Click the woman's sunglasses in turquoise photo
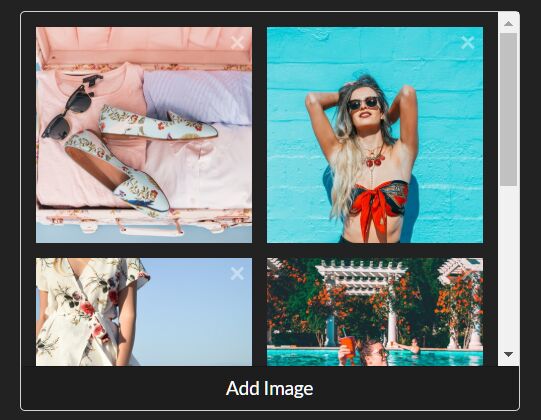 tap(363, 103)
